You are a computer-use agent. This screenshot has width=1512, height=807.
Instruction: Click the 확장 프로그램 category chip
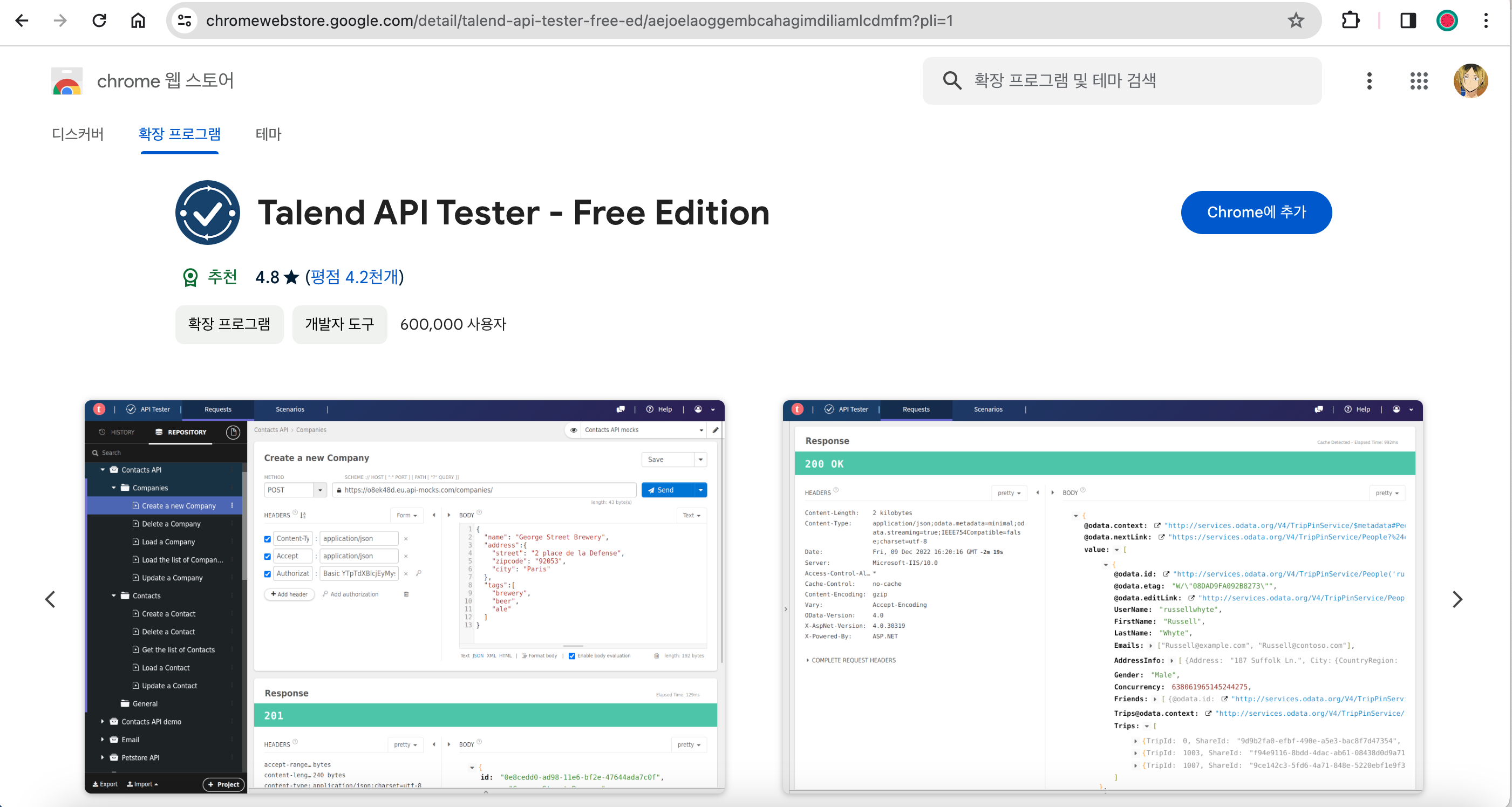point(229,324)
